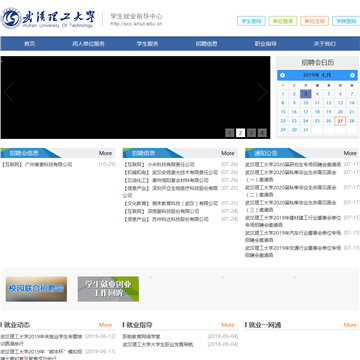The image size is (360, 360).
Task: Open More in 就业指导 section
Action: [x=228, y=325]
